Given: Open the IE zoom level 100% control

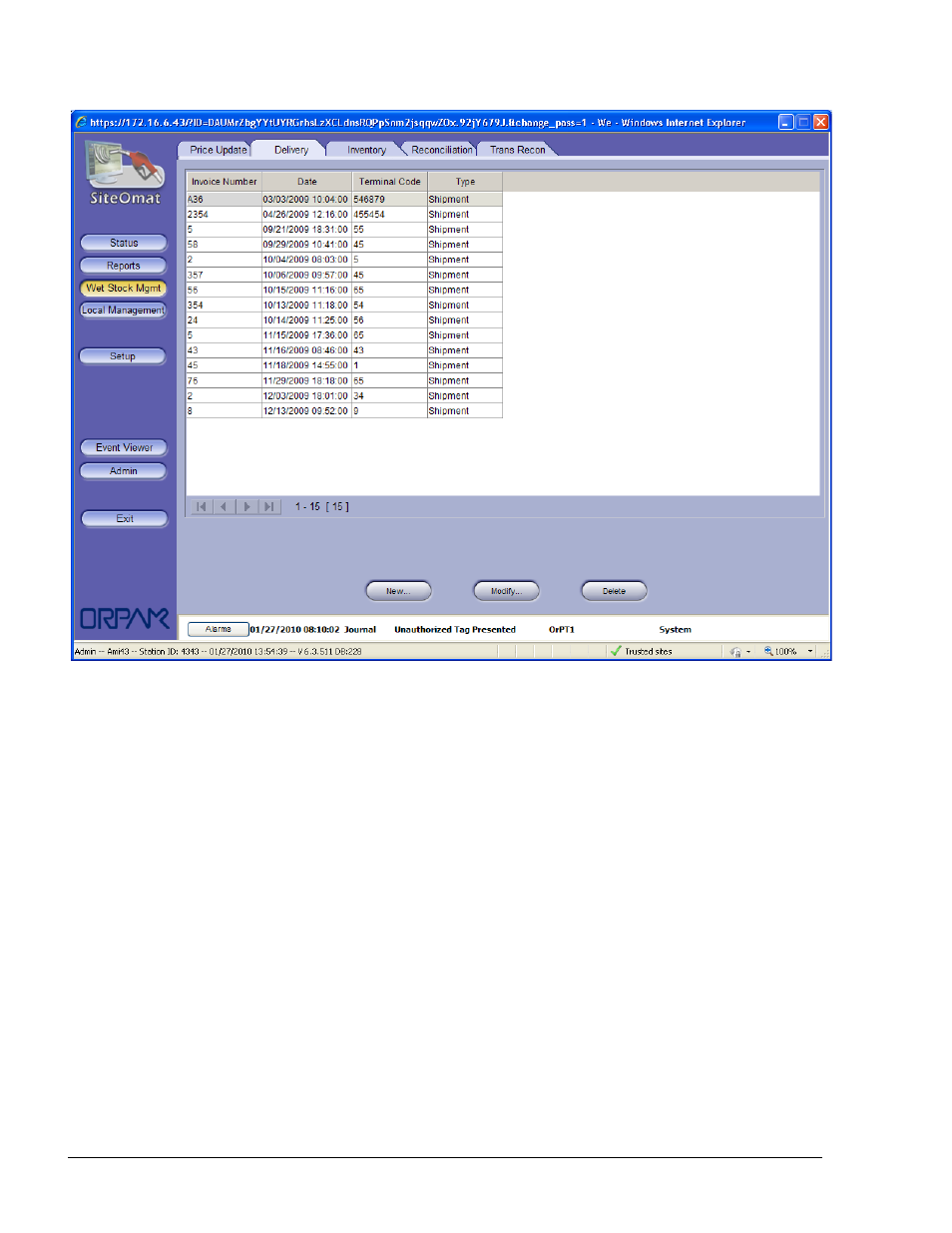Looking at the screenshot, I should tap(780, 651).
